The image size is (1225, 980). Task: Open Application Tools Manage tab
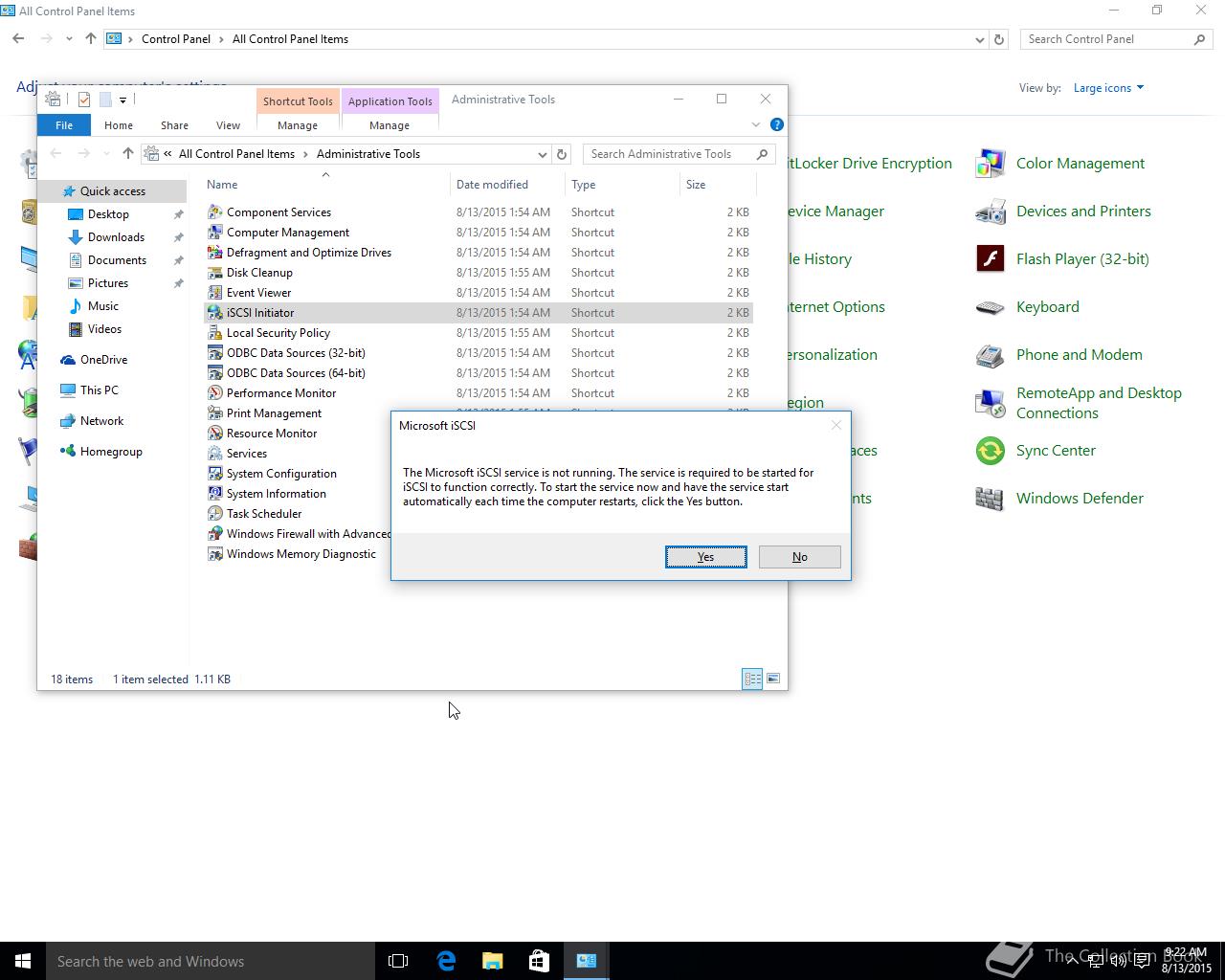click(390, 125)
